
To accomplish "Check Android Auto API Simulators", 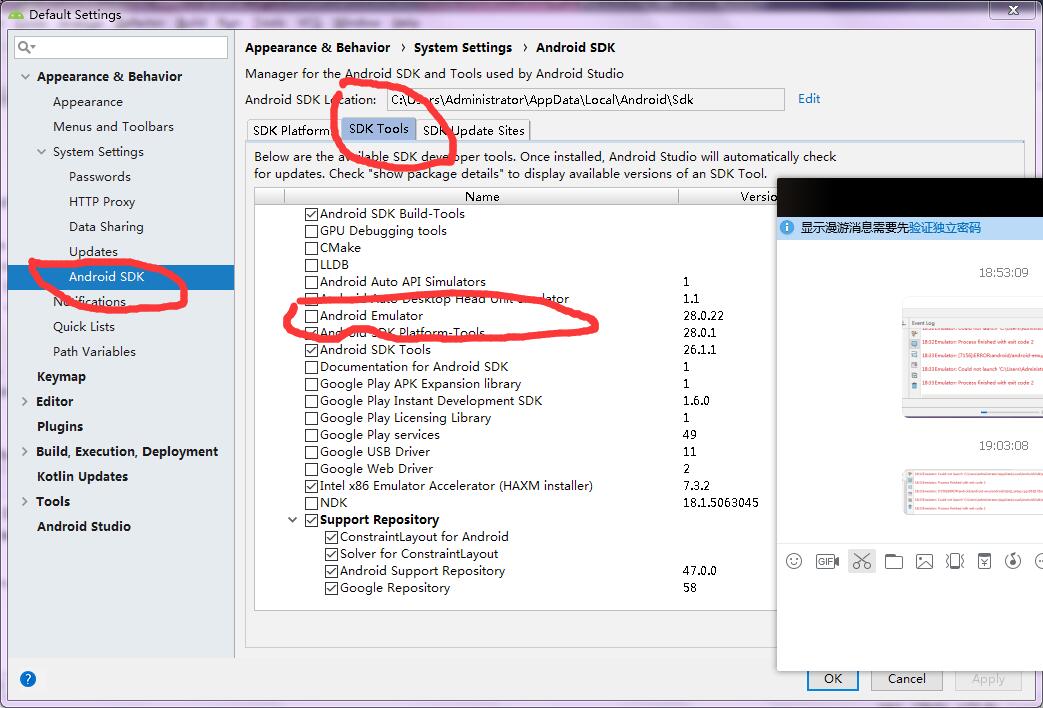I will (x=311, y=282).
